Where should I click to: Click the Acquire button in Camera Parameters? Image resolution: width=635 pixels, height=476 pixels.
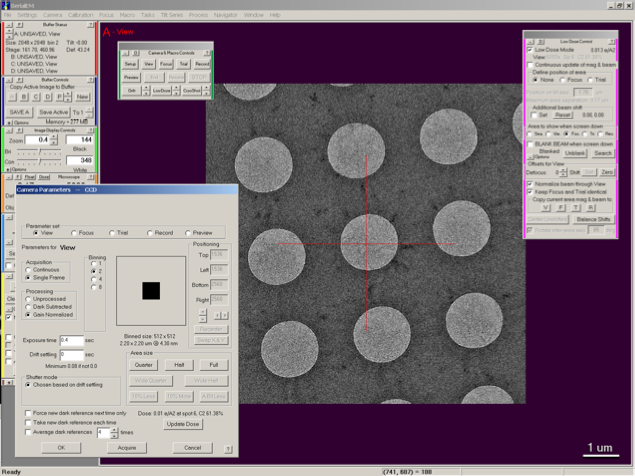pyautogui.click(x=126, y=448)
